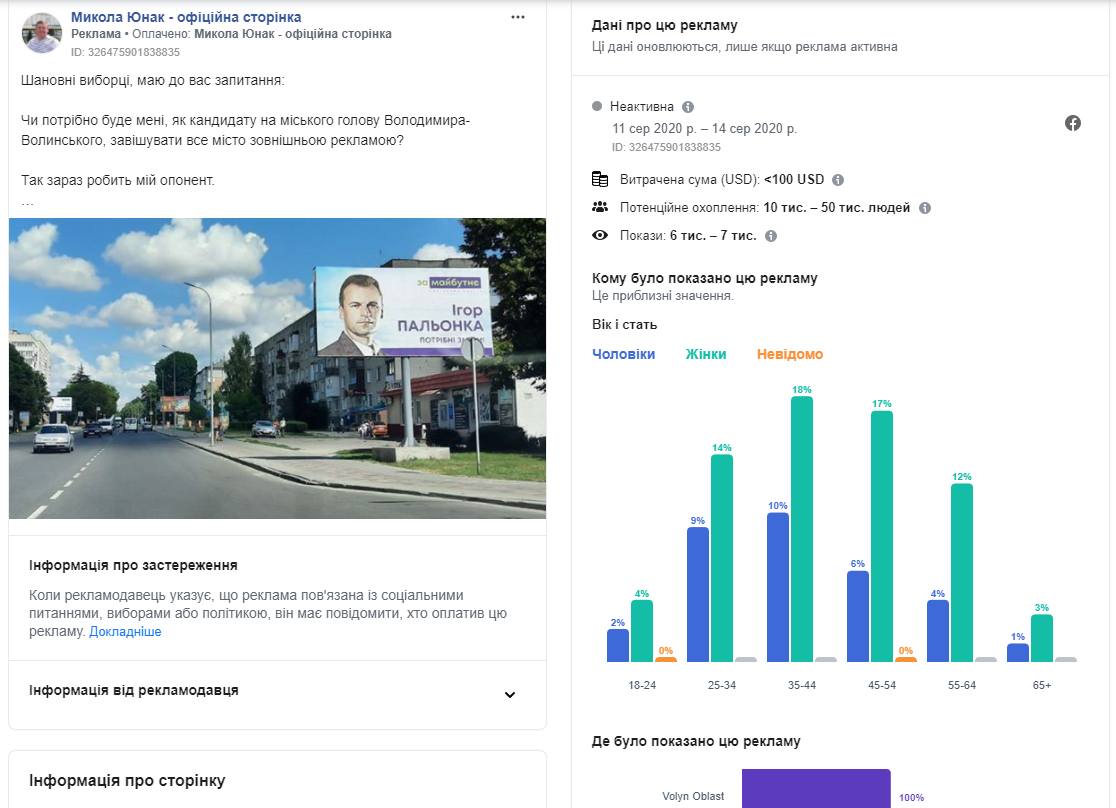This screenshot has height=808, width=1116.
Task: Click the Volyn Oblast purple bar
Action: coord(815,789)
